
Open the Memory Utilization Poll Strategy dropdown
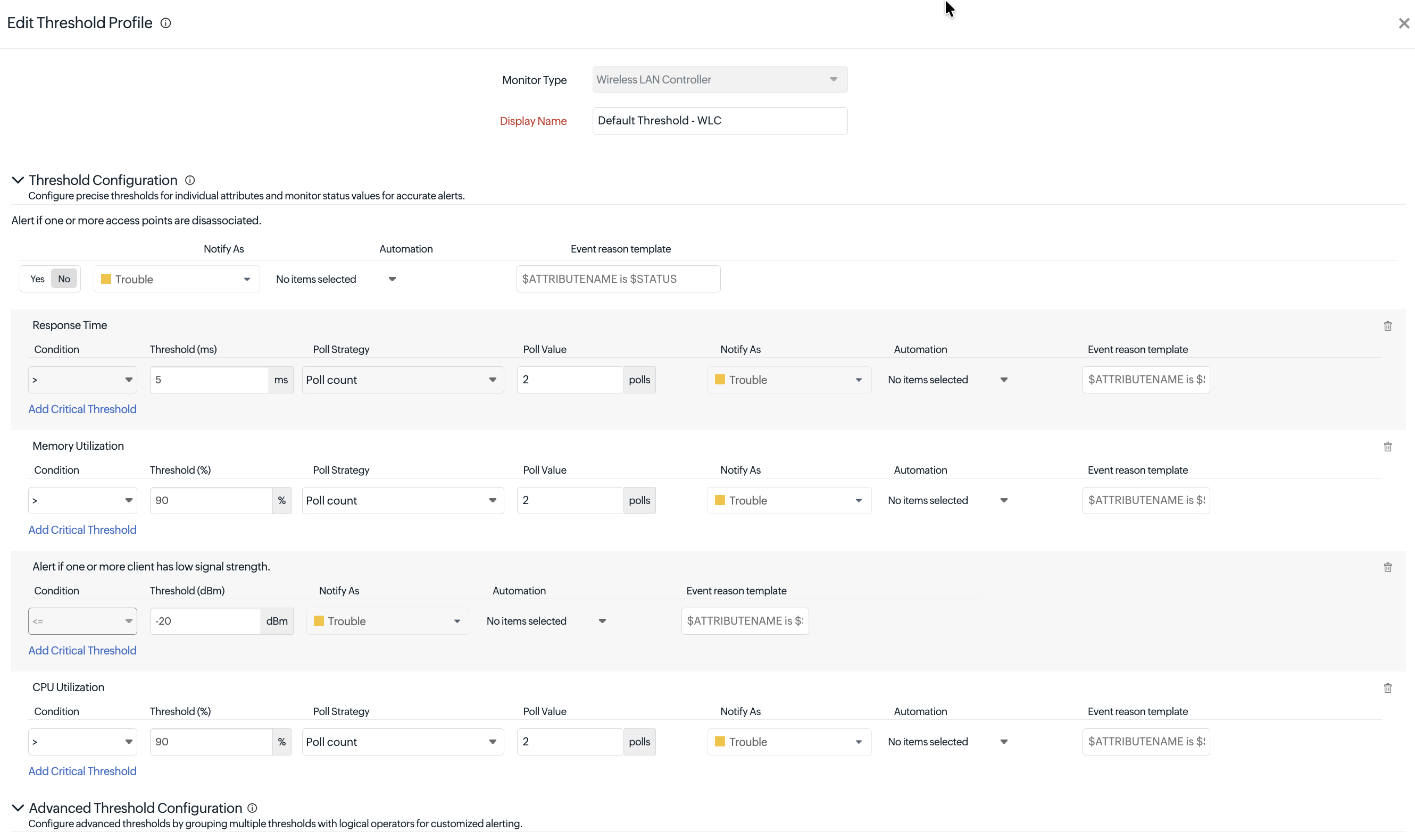tap(403, 500)
